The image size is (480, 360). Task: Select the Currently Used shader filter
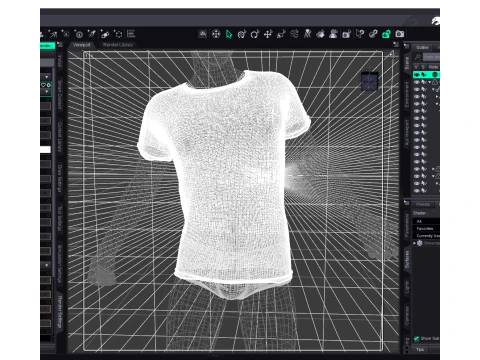pos(426,236)
